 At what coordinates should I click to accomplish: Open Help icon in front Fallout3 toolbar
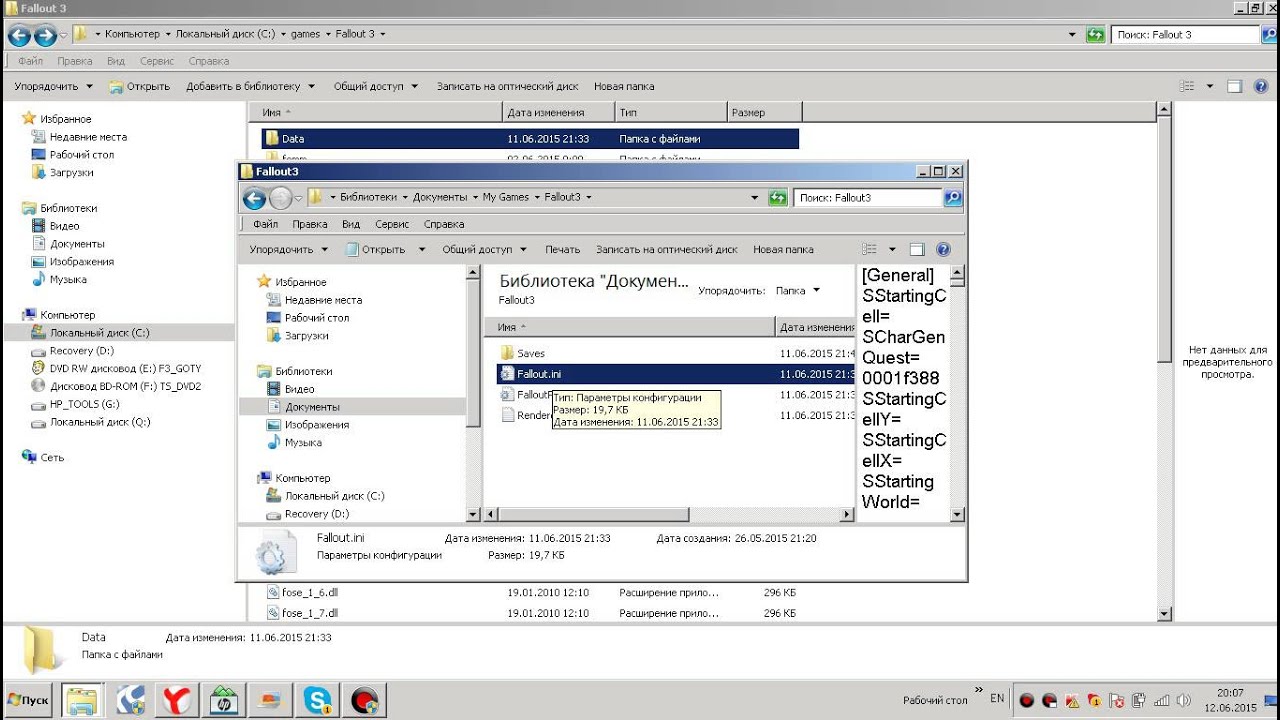coord(942,249)
